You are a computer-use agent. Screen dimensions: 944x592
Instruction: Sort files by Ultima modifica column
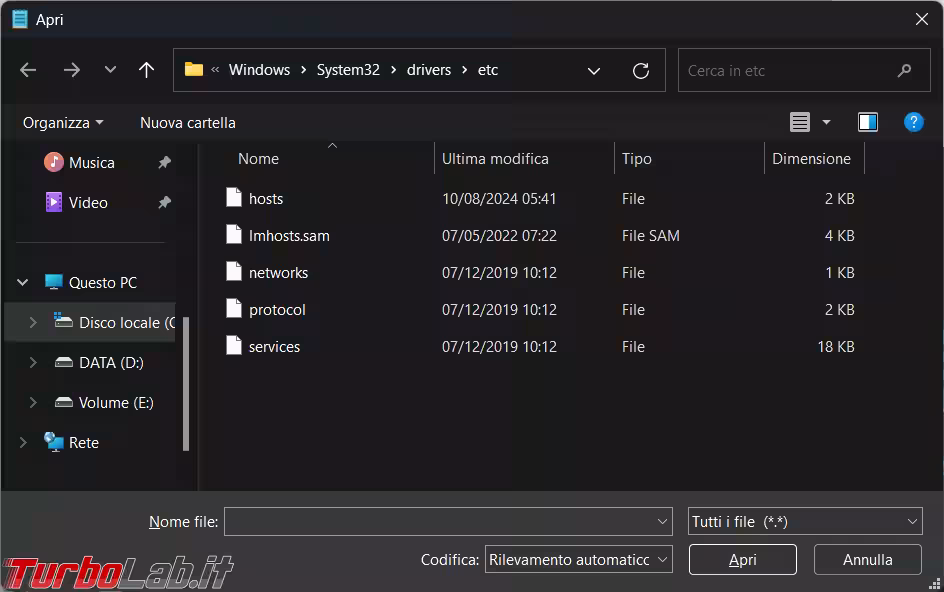(x=495, y=159)
